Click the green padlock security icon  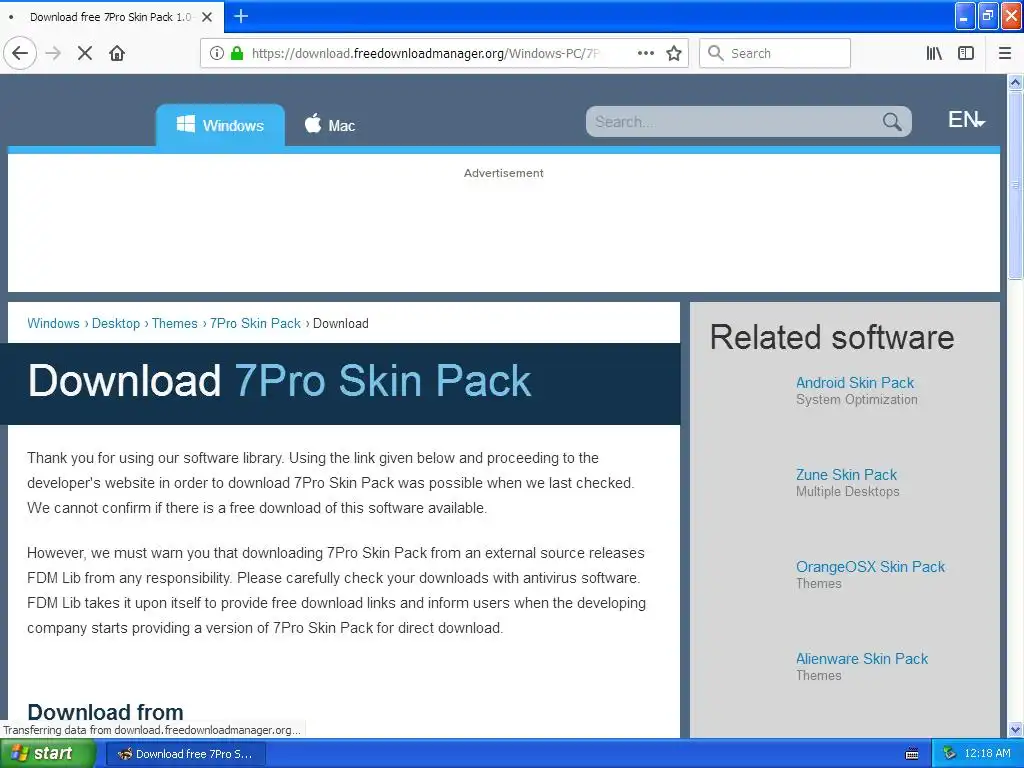pos(237,53)
